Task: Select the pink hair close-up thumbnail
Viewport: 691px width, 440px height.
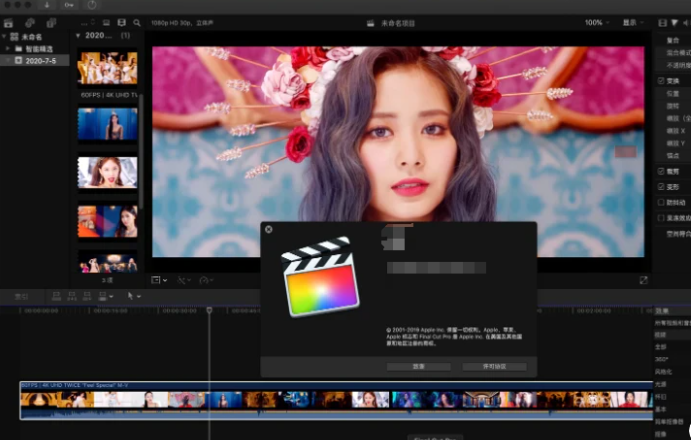Action: 108,172
